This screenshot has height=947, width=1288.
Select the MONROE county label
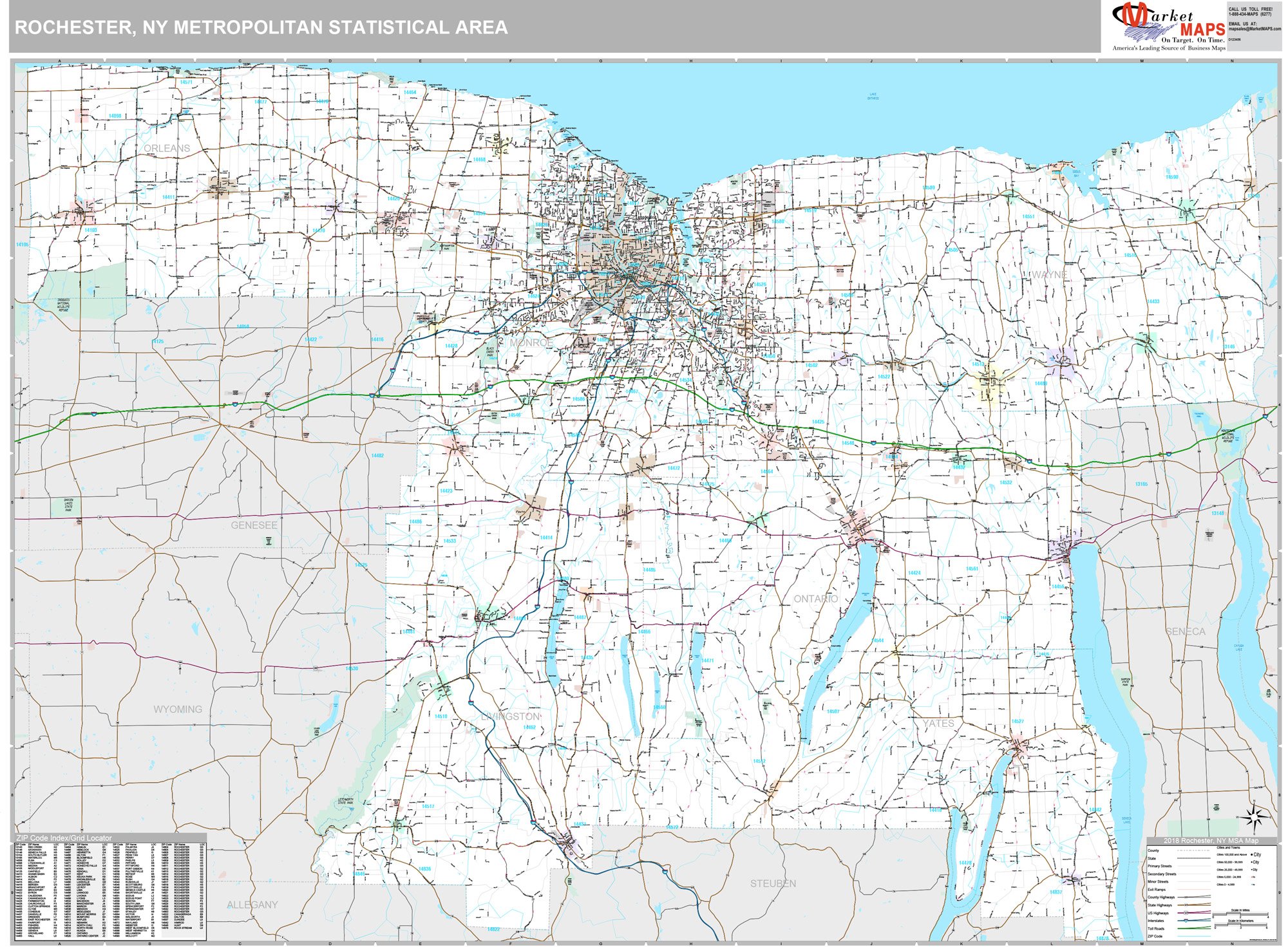[531, 343]
